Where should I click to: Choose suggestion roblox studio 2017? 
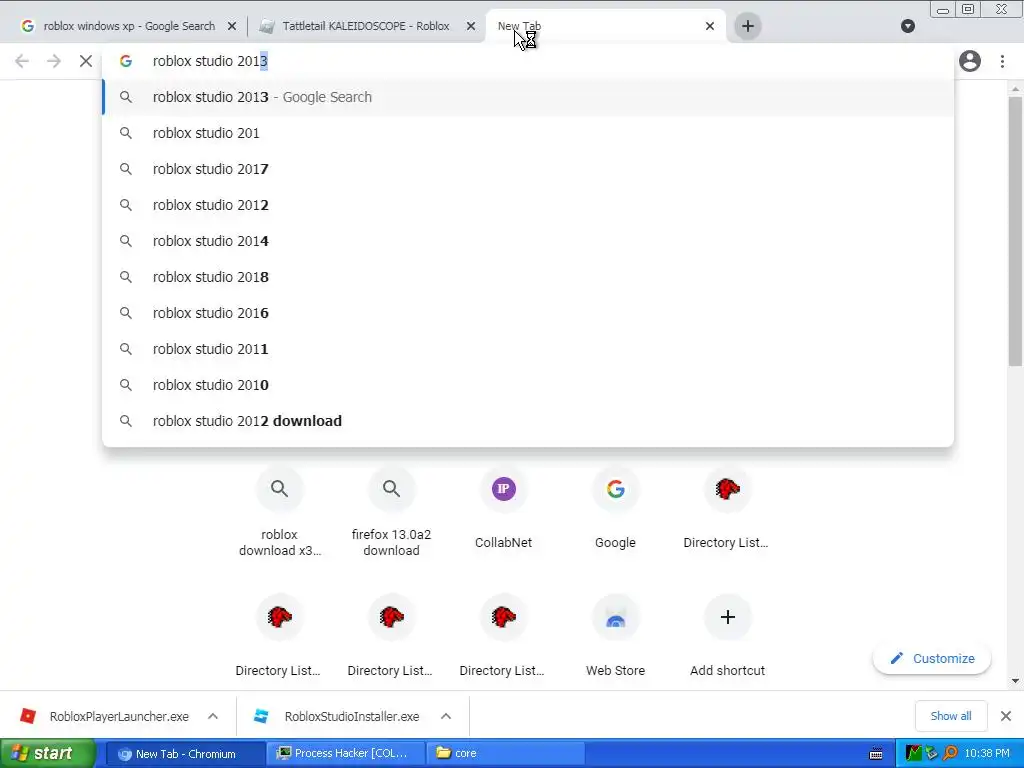528,169
